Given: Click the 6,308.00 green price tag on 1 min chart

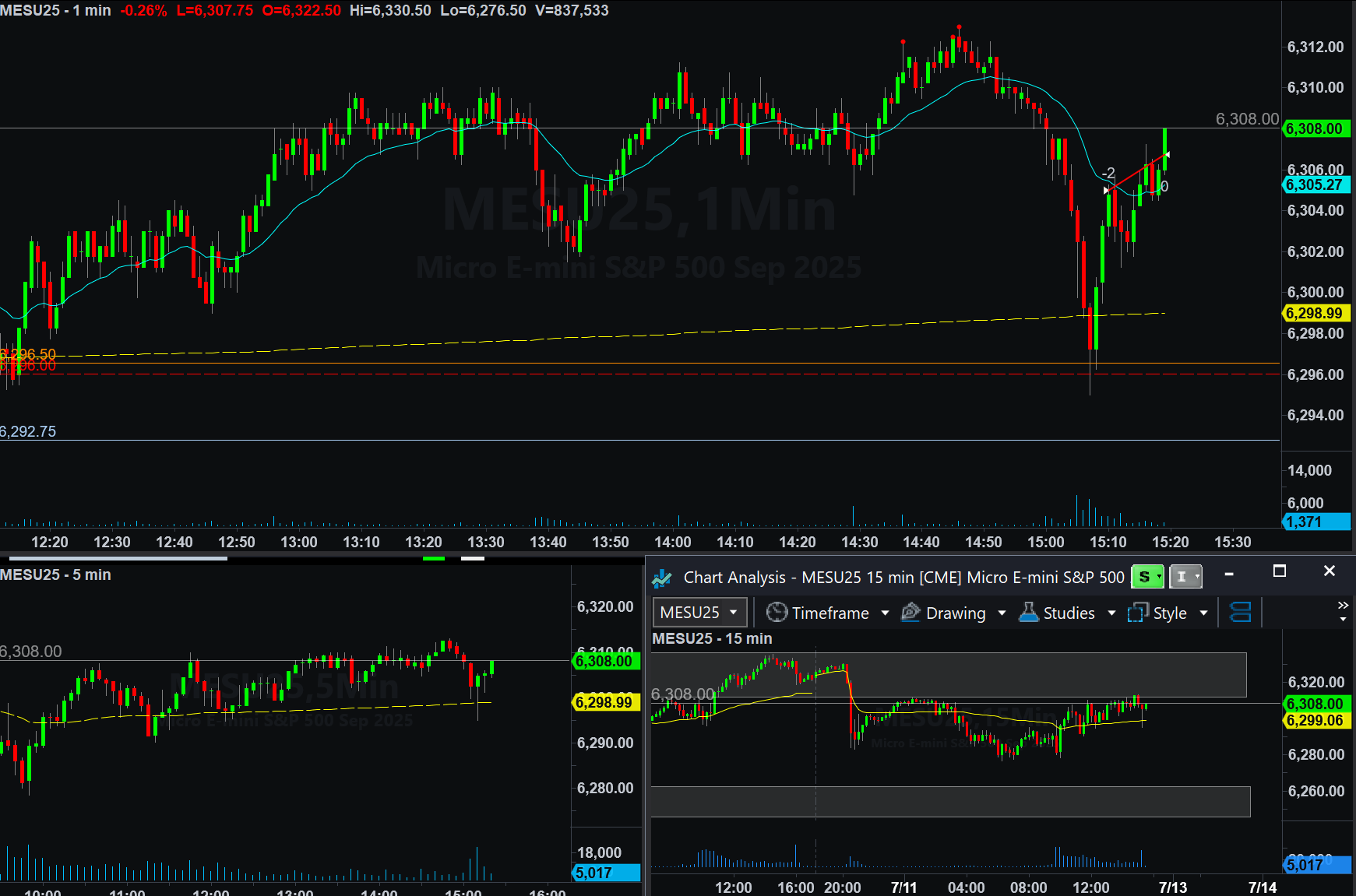Looking at the screenshot, I should click(x=1315, y=128).
